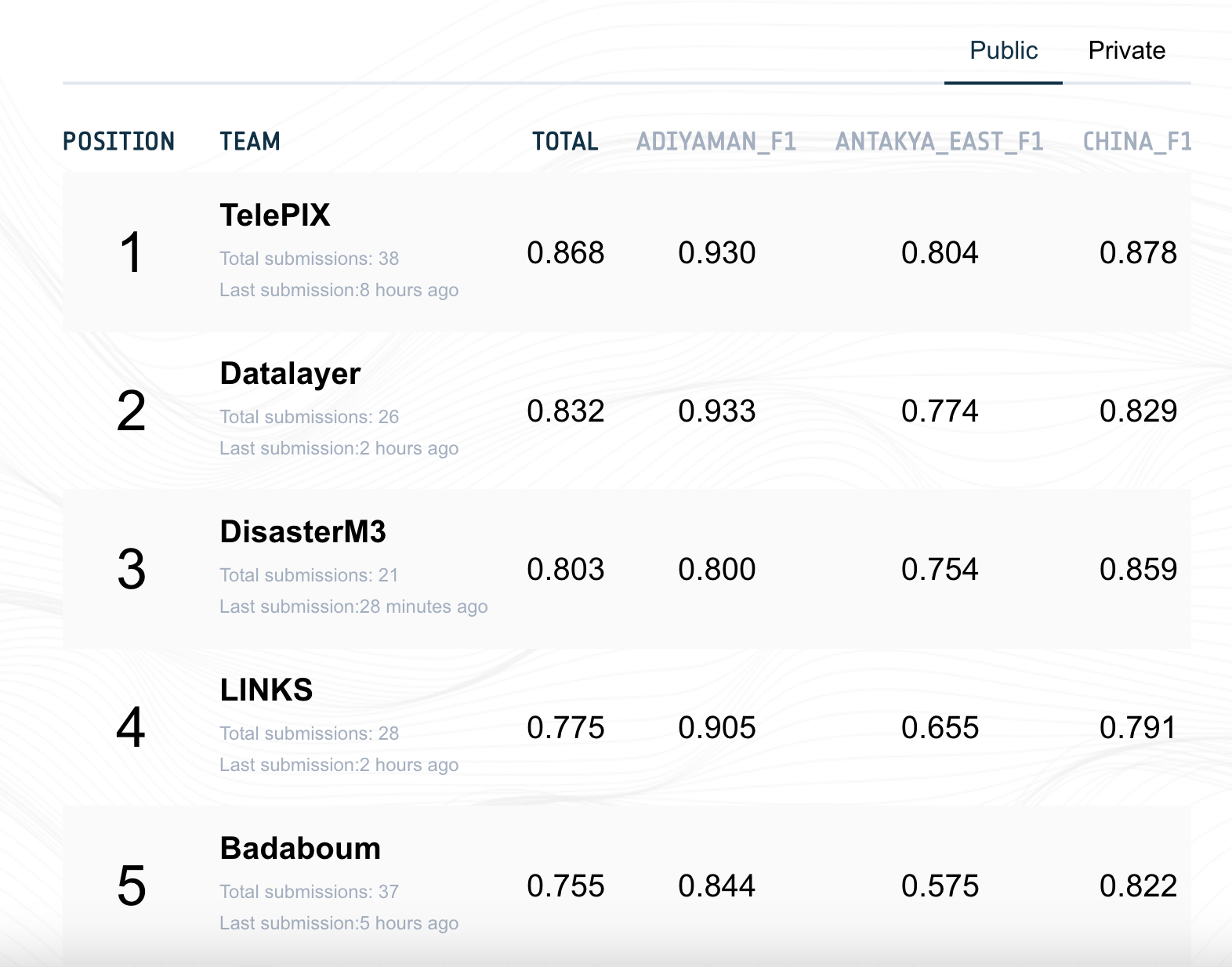
Task: Open the Datalayer team entry
Action: pos(290,374)
